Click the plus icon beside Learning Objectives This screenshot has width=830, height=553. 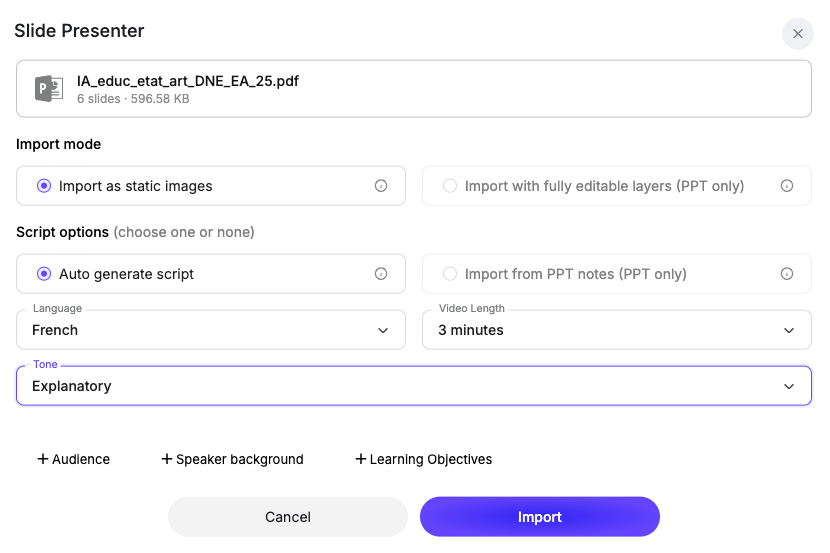(x=360, y=459)
